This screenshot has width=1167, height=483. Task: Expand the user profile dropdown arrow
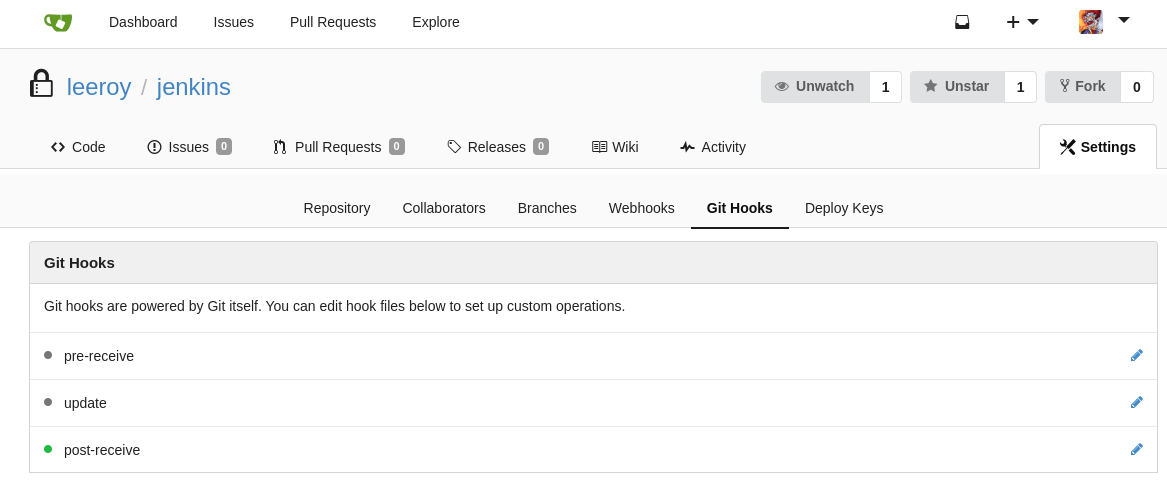(x=1124, y=20)
